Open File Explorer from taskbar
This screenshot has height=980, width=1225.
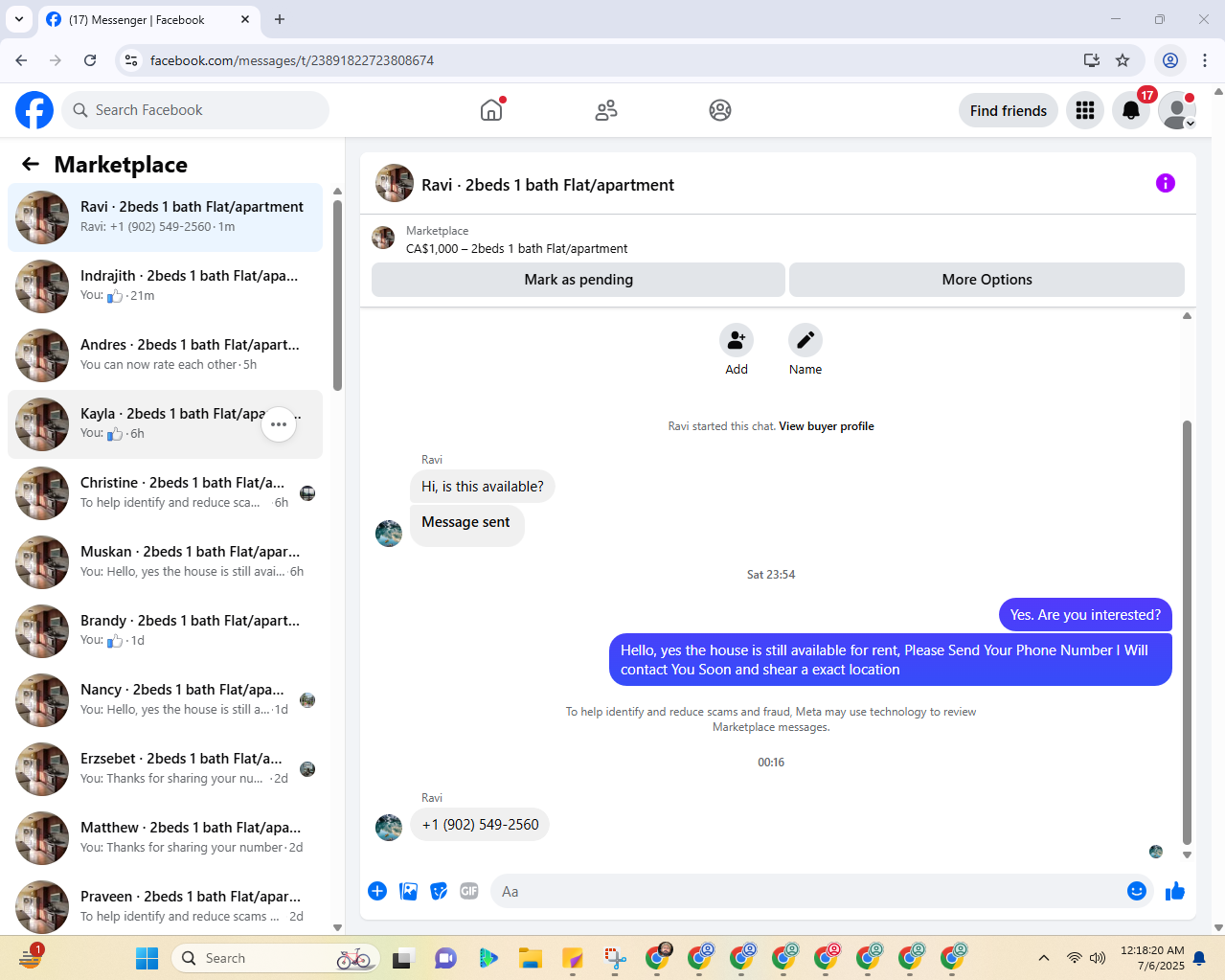[531, 958]
